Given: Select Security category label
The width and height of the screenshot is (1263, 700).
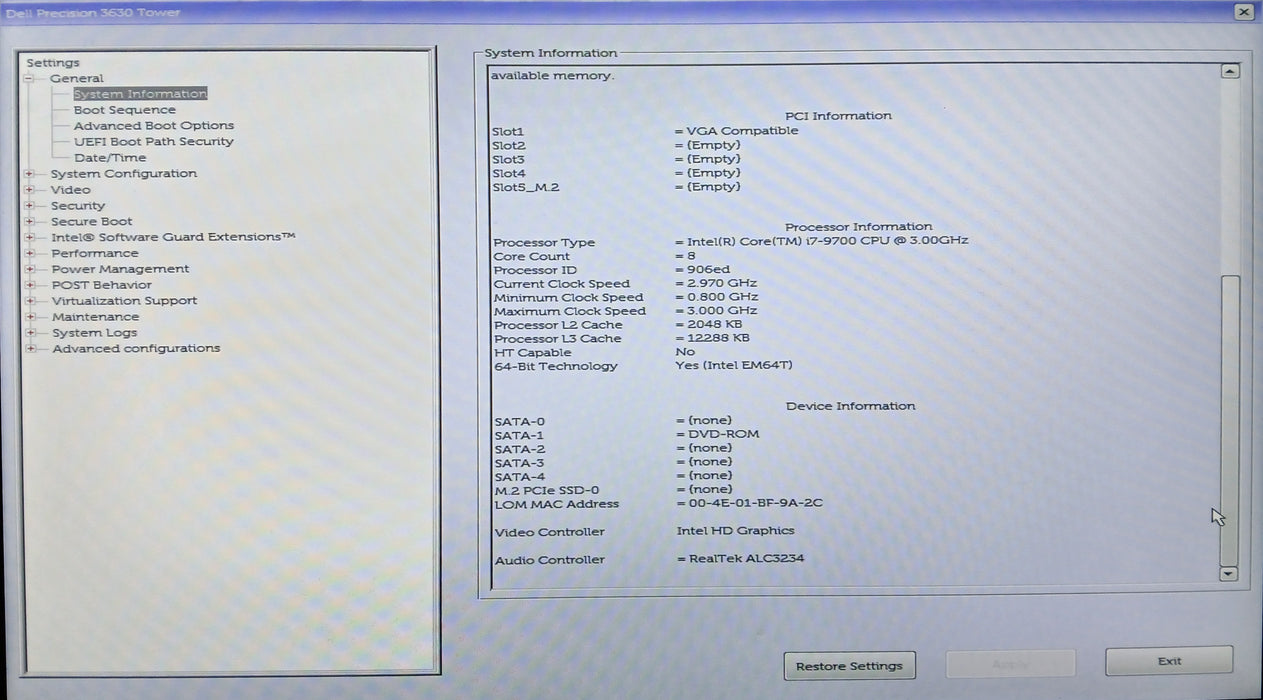Looking at the screenshot, I should (78, 206).
